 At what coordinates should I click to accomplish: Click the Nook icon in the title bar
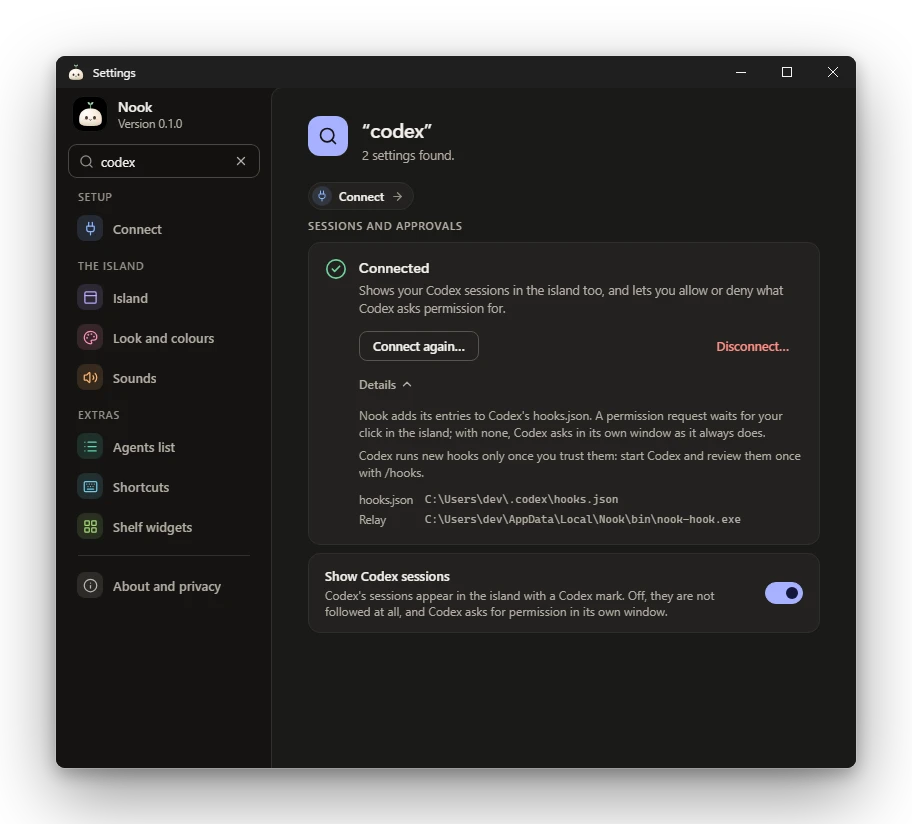tap(76, 72)
